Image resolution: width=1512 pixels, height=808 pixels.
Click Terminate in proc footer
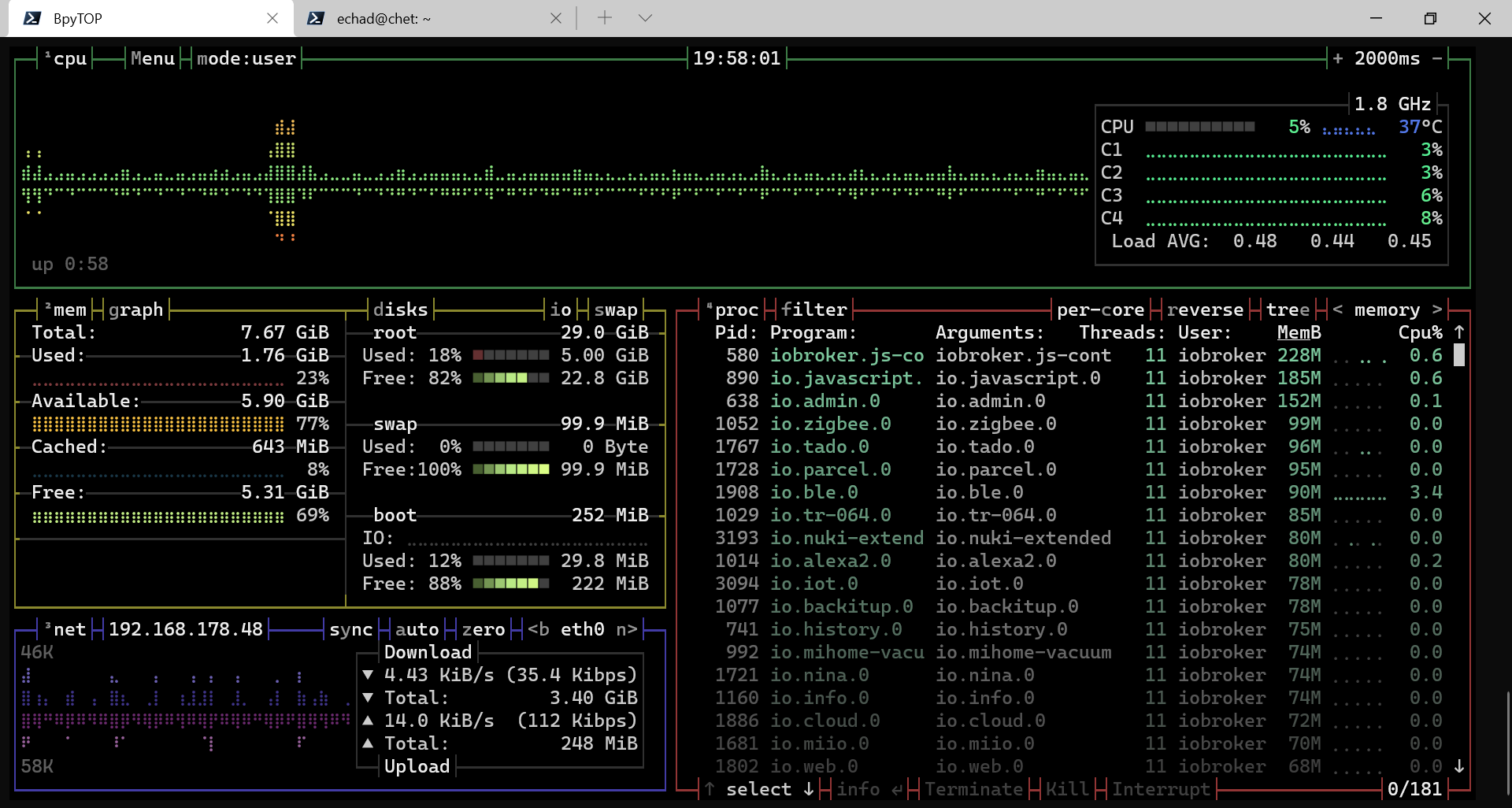[974, 789]
